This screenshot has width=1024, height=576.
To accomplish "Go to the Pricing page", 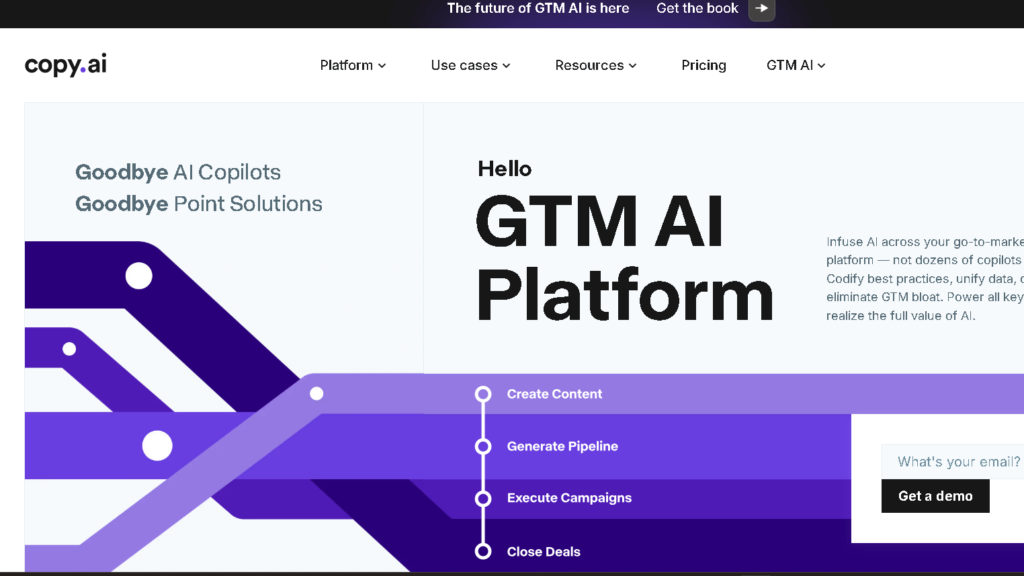I will (x=704, y=65).
